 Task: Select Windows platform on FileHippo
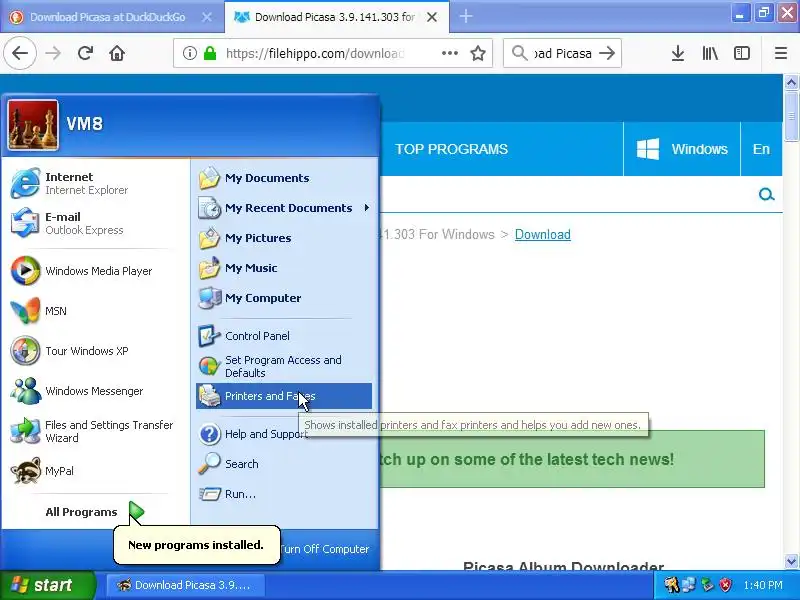pos(682,149)
